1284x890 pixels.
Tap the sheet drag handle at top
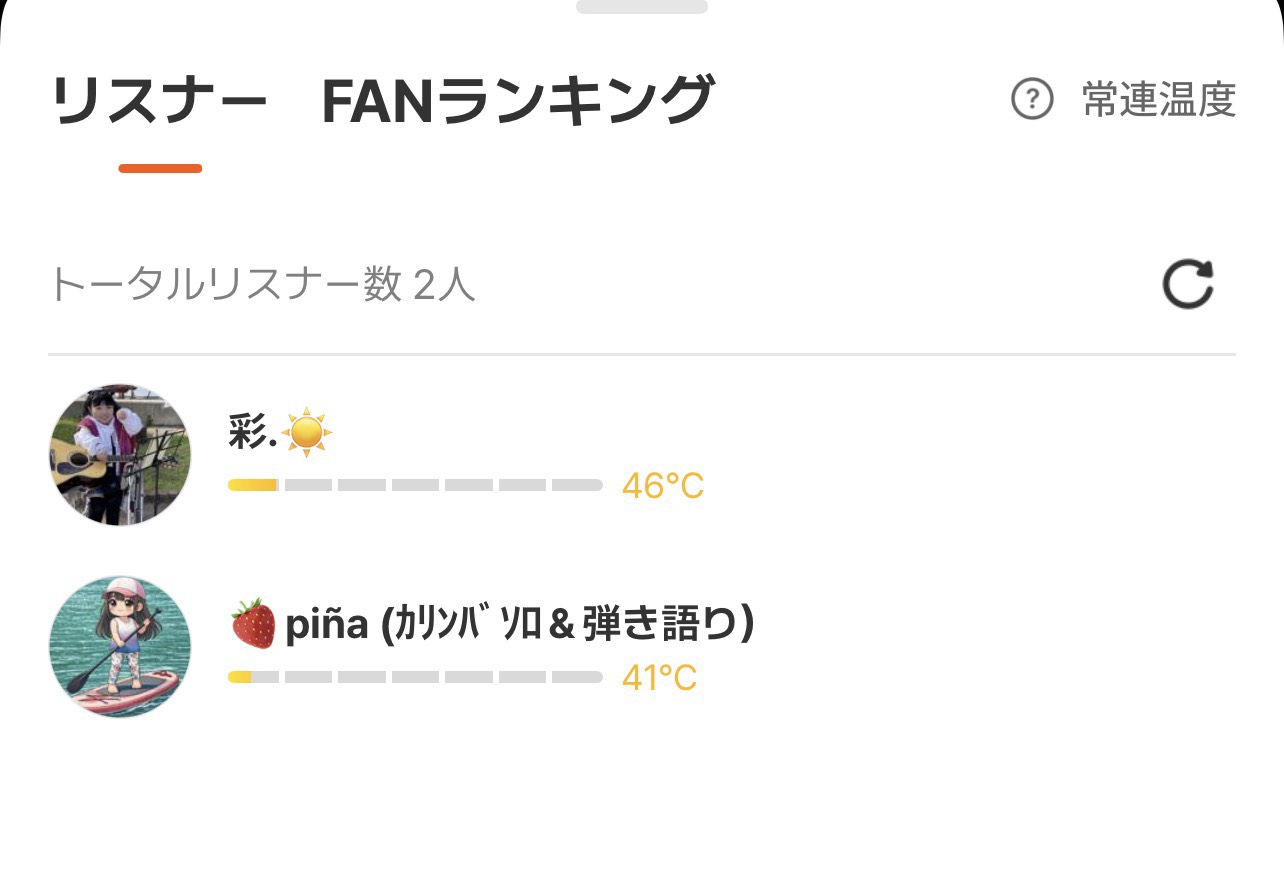[642, 7]
